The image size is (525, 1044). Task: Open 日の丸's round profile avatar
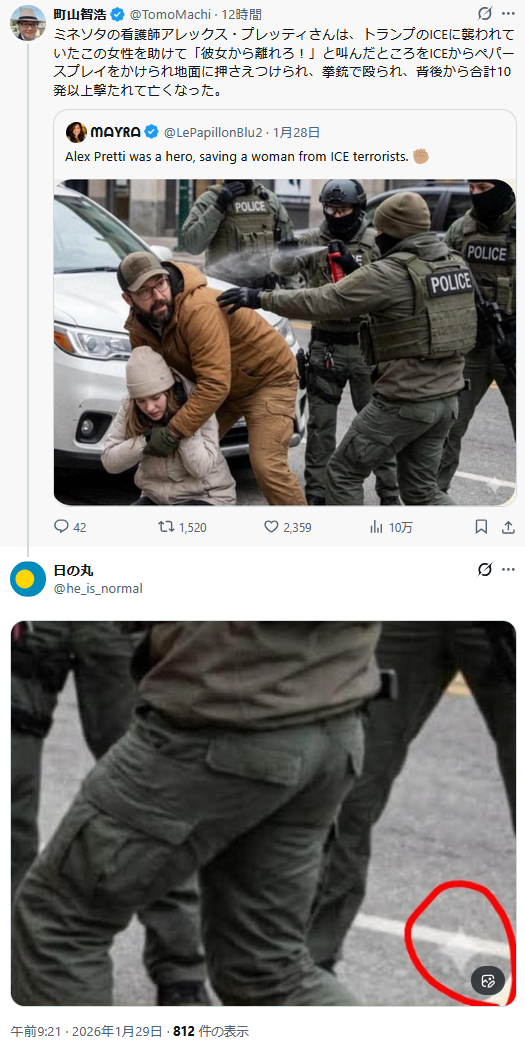pyautogui.click(x=28, y=579)
